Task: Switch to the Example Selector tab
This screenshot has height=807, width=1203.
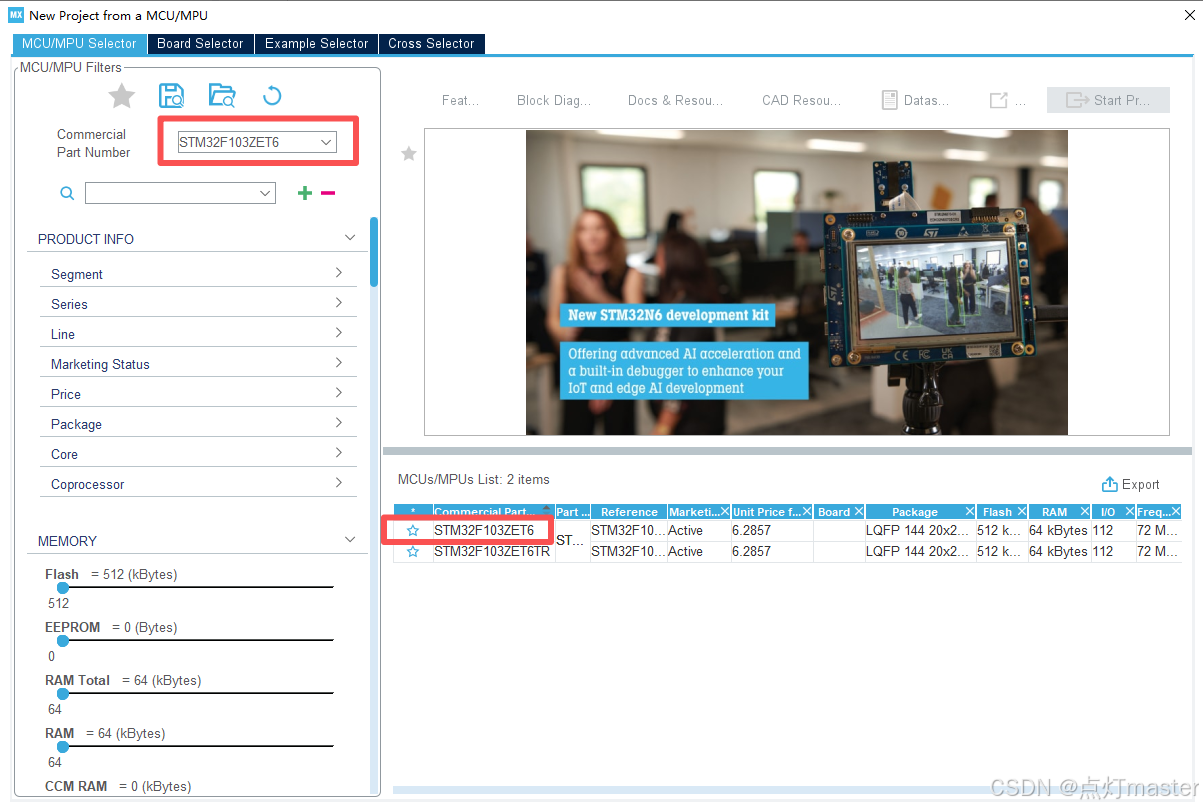Action: tap(316, 44)
